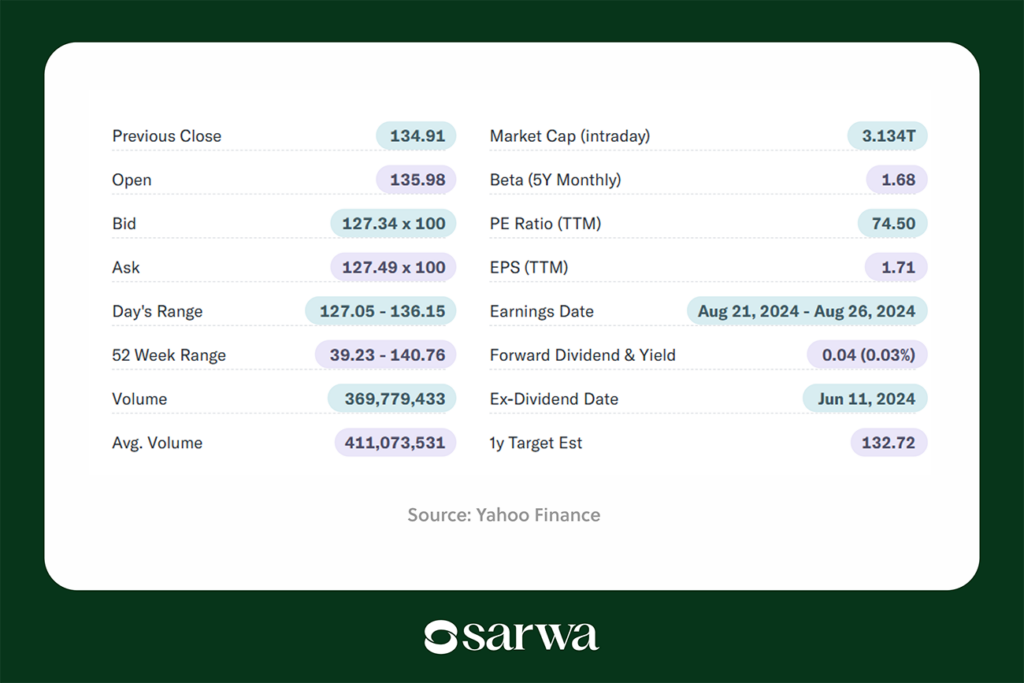Screen dimensions: 1024x683
Task: Select the EPS value 1.71
Action: pos(896,267)
